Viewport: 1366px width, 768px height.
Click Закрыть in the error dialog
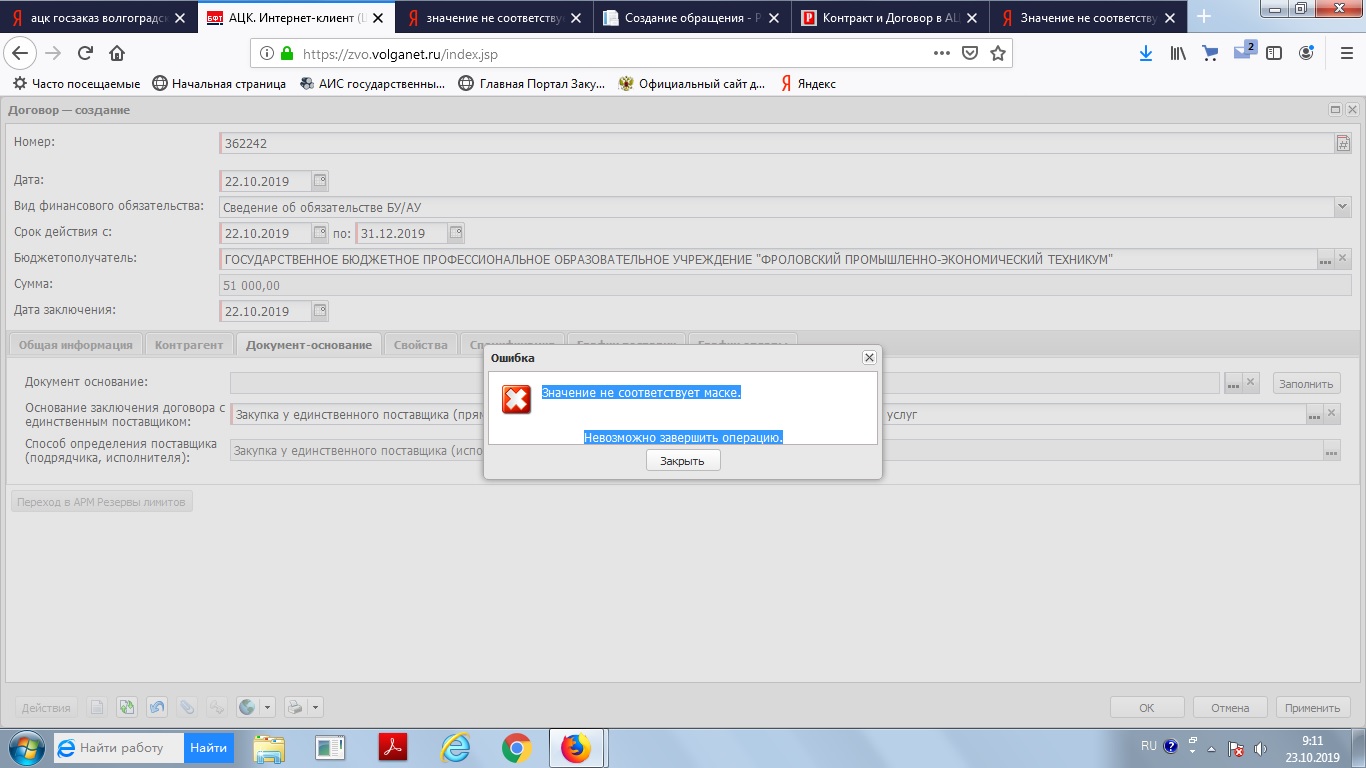click(x=683, y=461)
